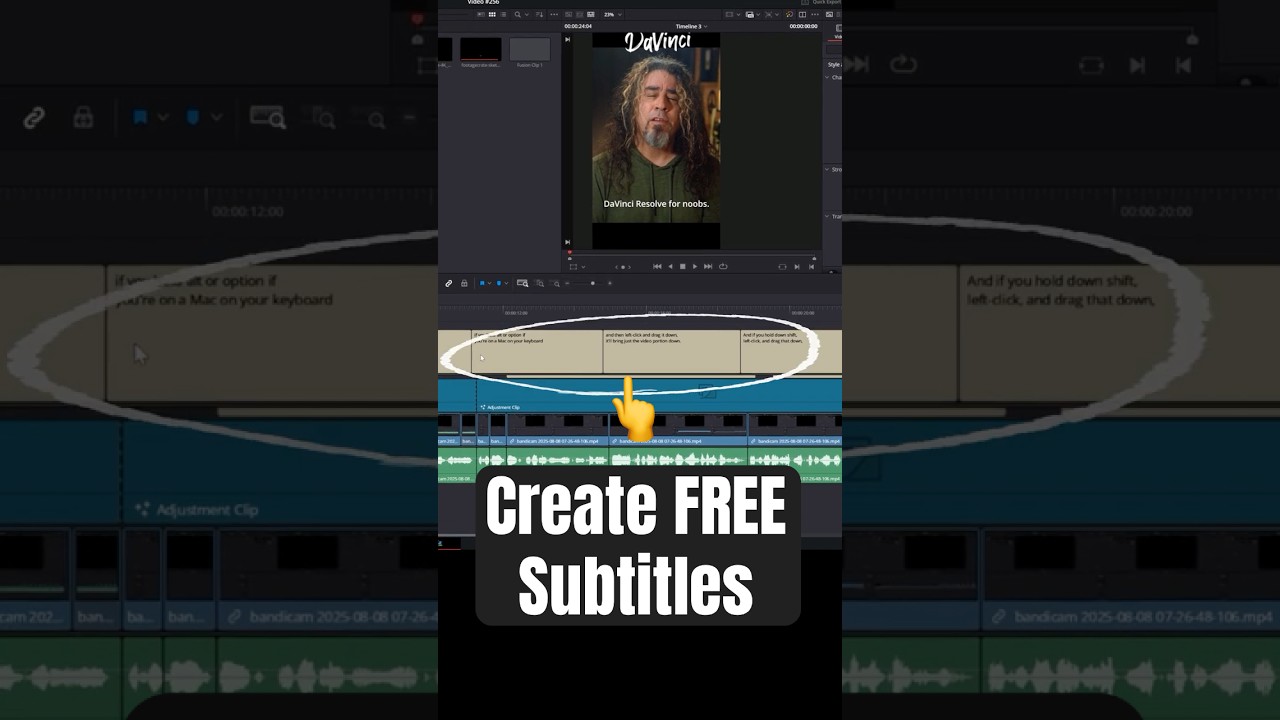Click the full extent zoom icon
This screenshot has width=1280, height=720.
click(522, 283)
